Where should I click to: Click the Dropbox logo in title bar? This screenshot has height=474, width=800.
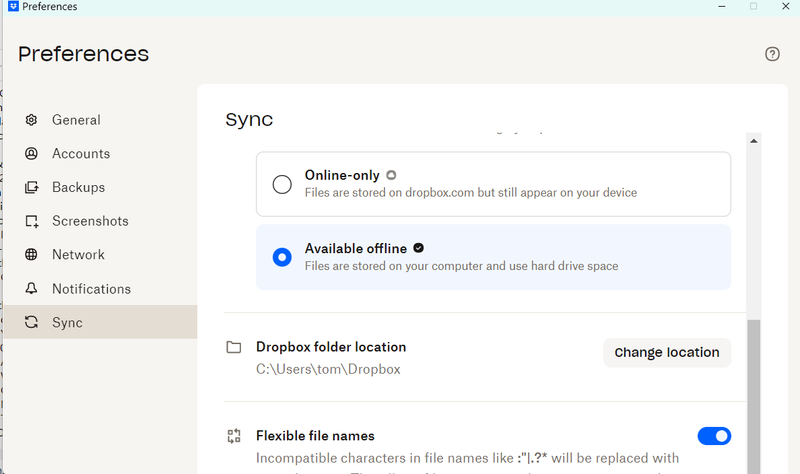(x=11, y=6)
